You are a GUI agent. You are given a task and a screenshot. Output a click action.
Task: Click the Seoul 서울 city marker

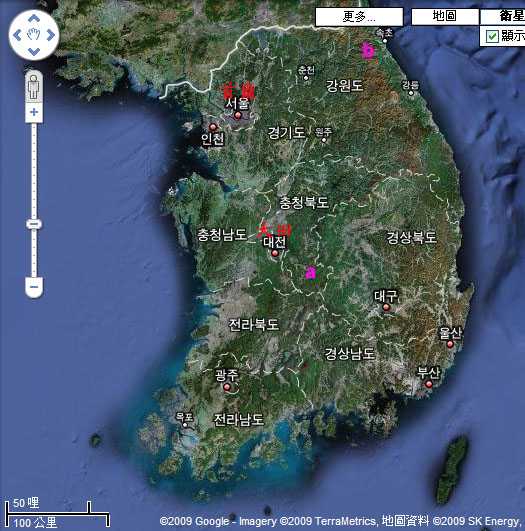pos(238,115)
